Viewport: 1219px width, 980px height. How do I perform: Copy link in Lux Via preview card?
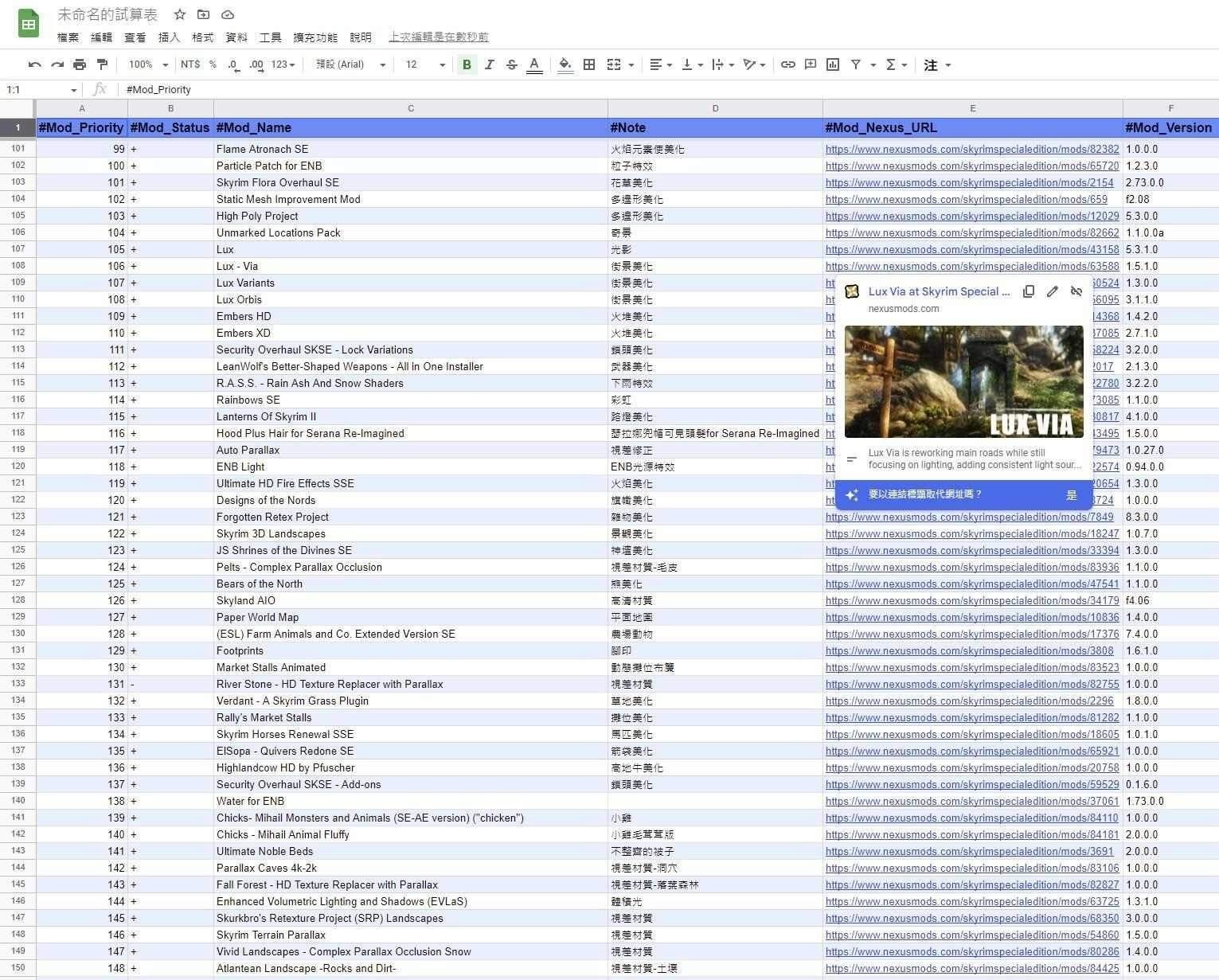point(1029,292)
